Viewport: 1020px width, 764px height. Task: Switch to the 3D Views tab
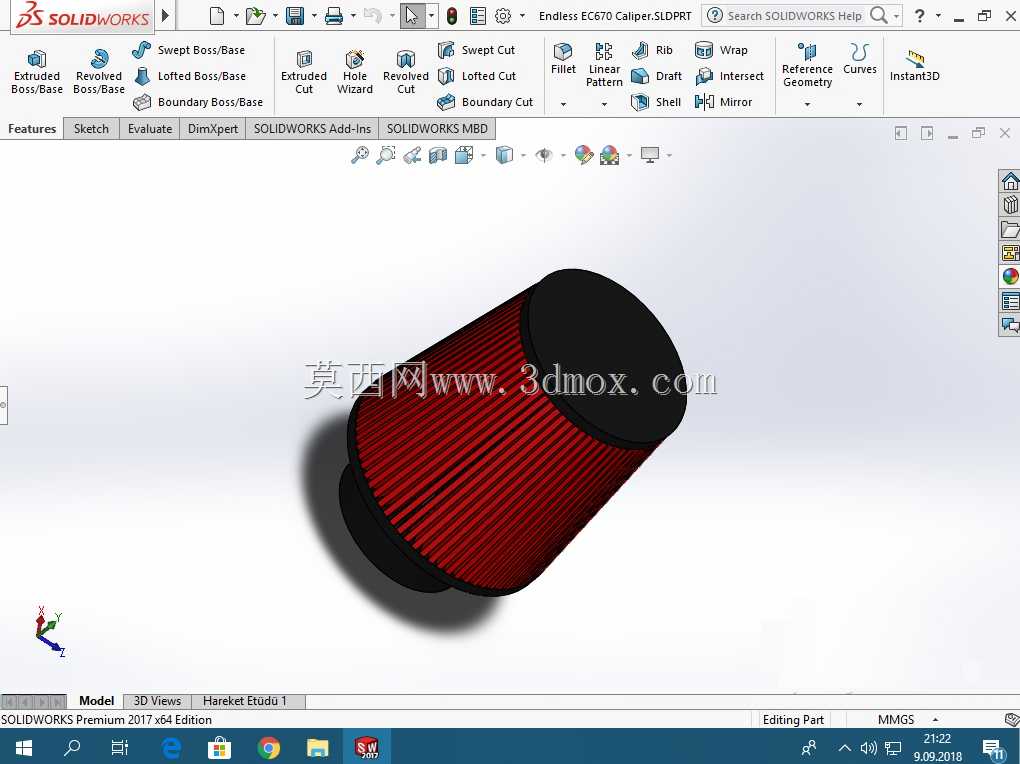[157, 701]
